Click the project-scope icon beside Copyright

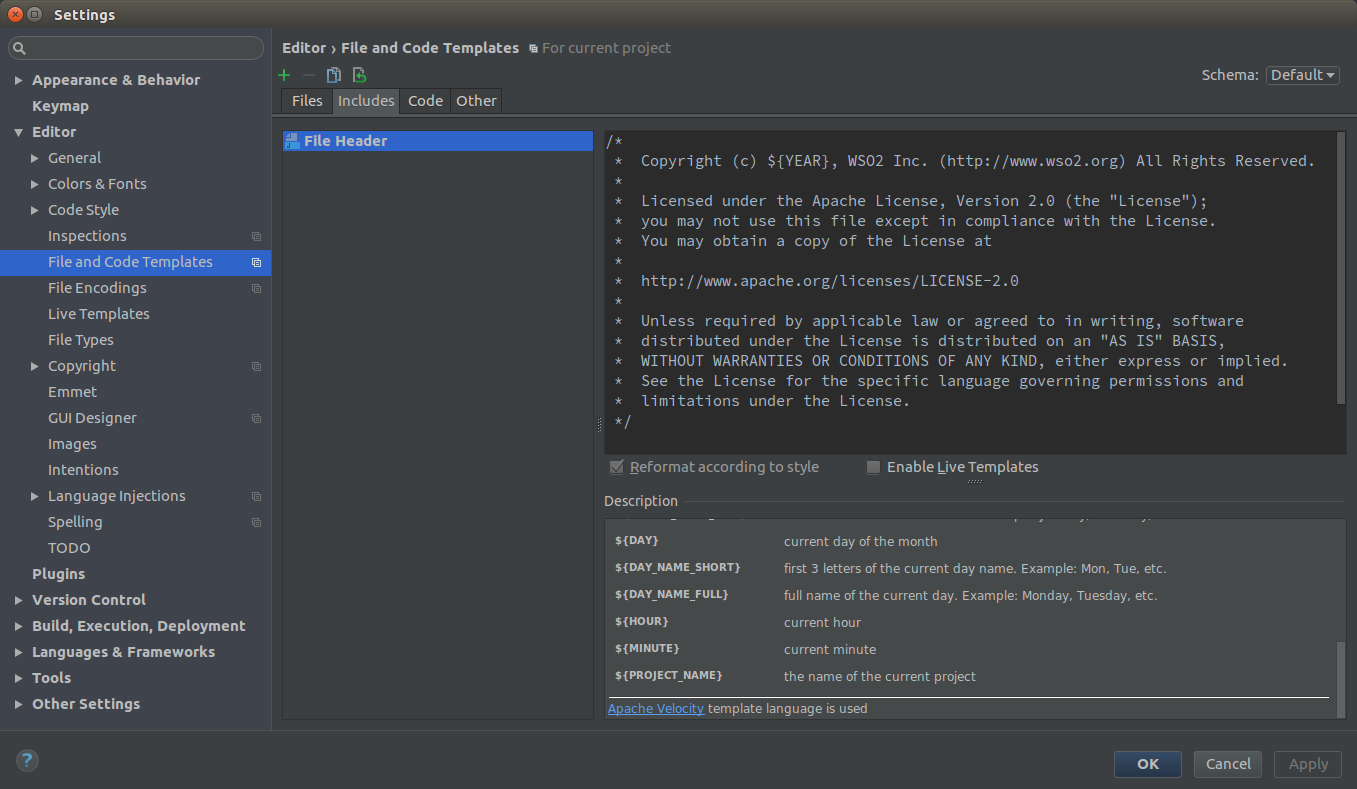coord(257,367)
